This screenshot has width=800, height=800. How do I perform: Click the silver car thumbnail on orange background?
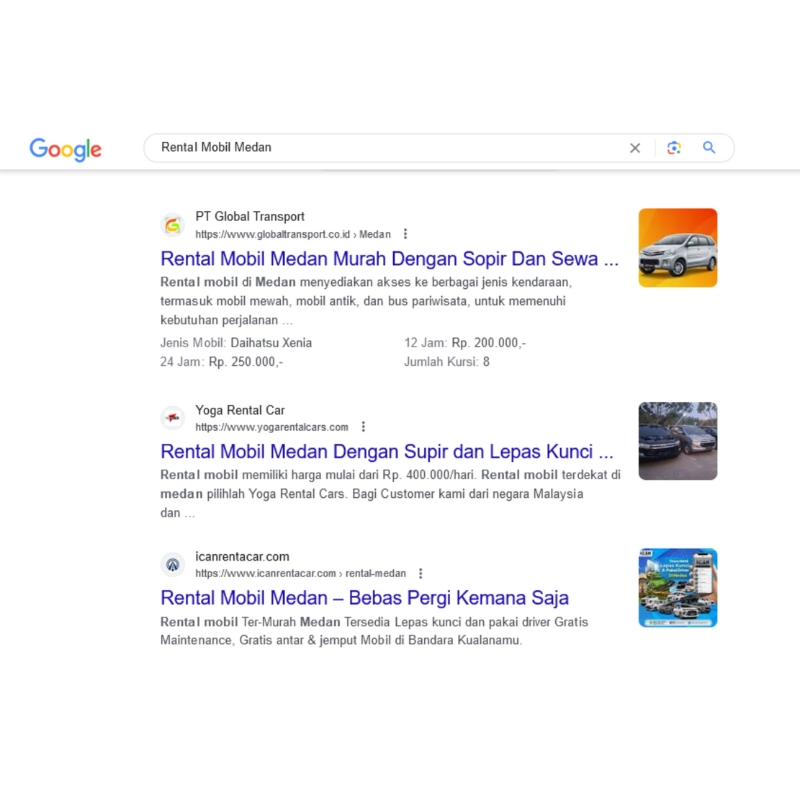(x=678, y=247)
